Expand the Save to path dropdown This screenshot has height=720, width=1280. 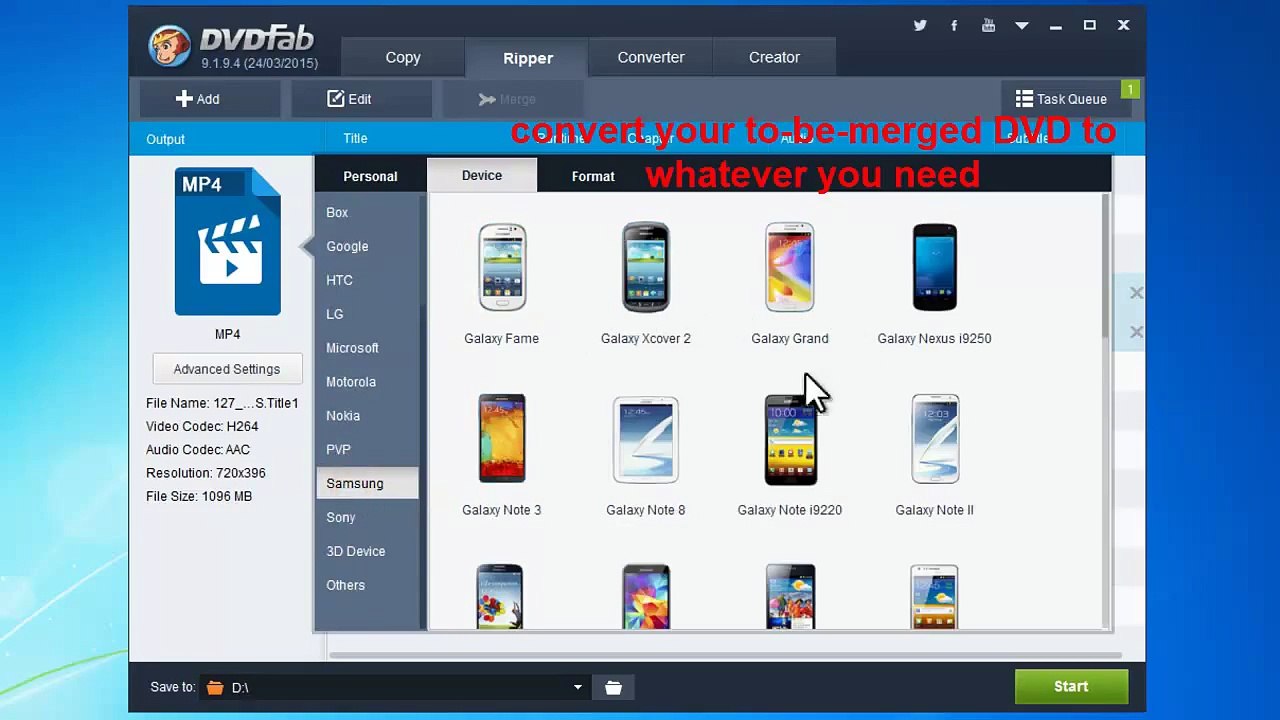pos(577,687)
